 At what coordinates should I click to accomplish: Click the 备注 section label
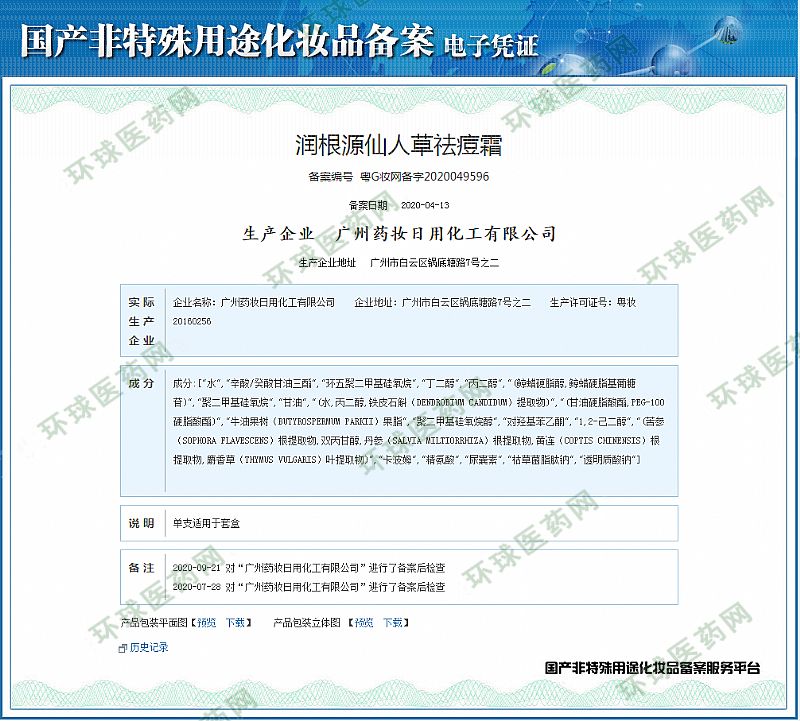[141, 567]
